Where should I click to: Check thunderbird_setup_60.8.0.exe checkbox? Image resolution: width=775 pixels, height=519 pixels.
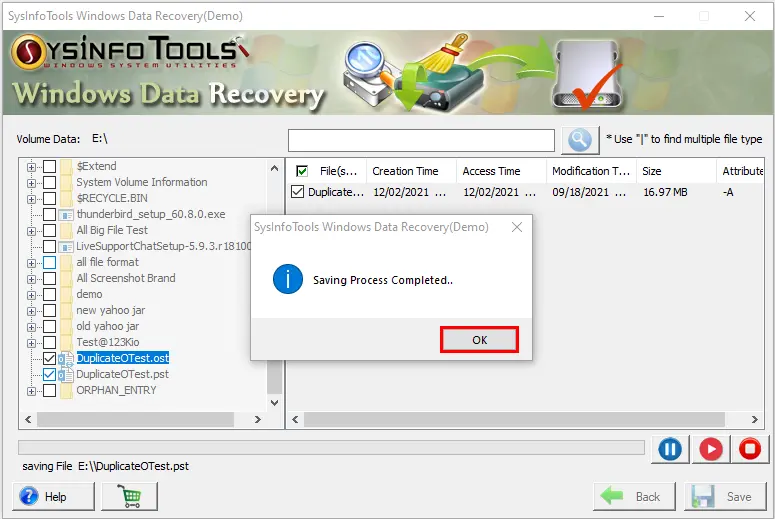click(49, 215)
